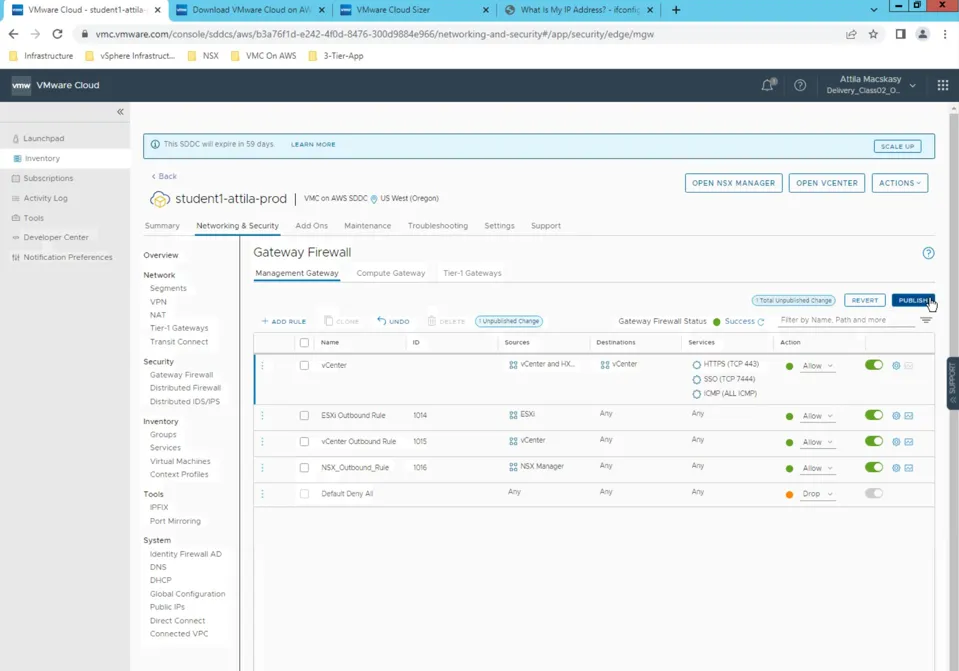
Task: Click the browser share page icon
Action: [x=851, y=34]
